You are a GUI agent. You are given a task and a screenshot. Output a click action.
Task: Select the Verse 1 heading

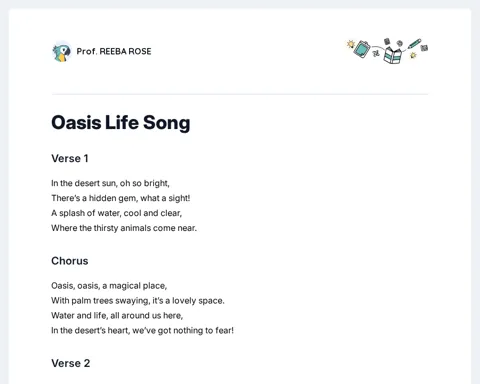click(x=70, y=158)
